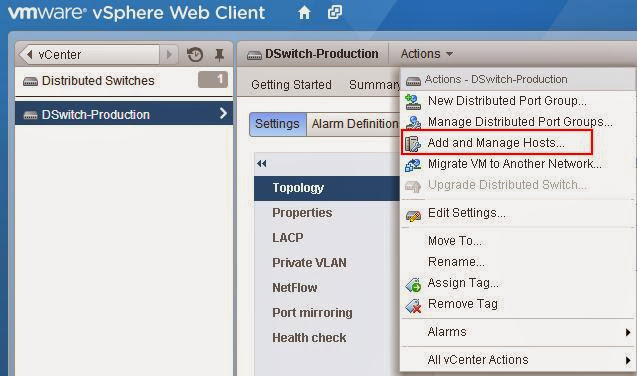Viewport: 637px width, 376px height.
Task: Select DSwitch-Production row in navigator
Action: coord(124,113)
